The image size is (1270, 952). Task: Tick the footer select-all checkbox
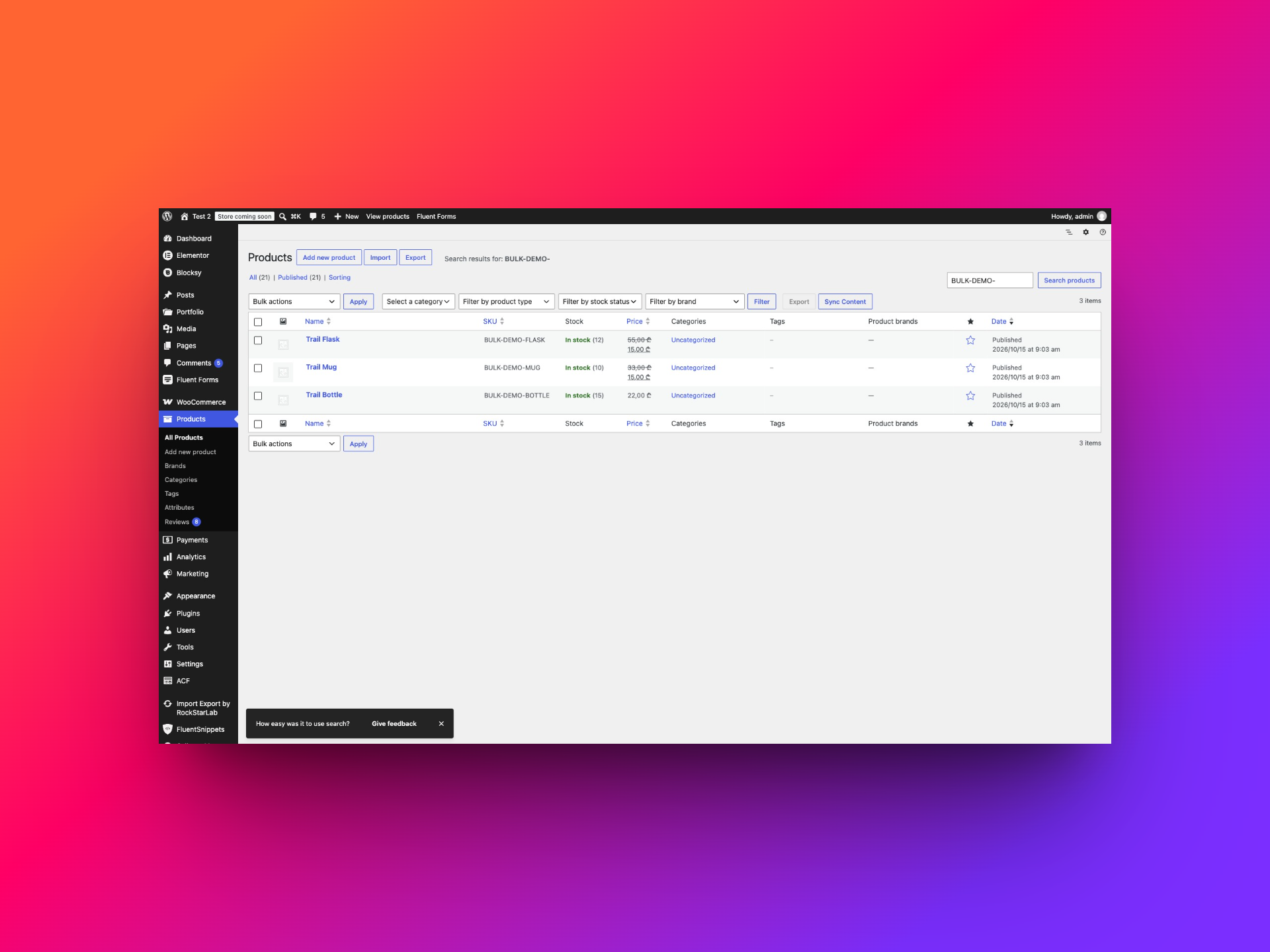258,424
